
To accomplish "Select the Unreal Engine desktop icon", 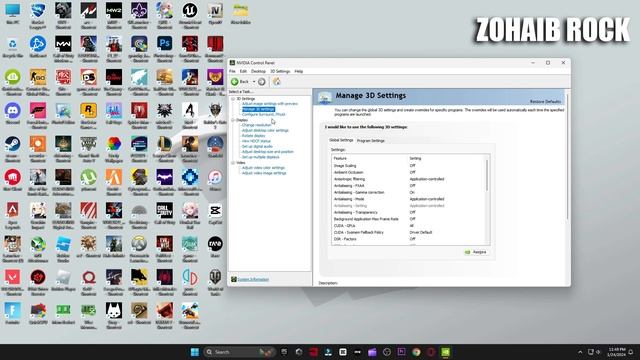I will tap(190, 16).
